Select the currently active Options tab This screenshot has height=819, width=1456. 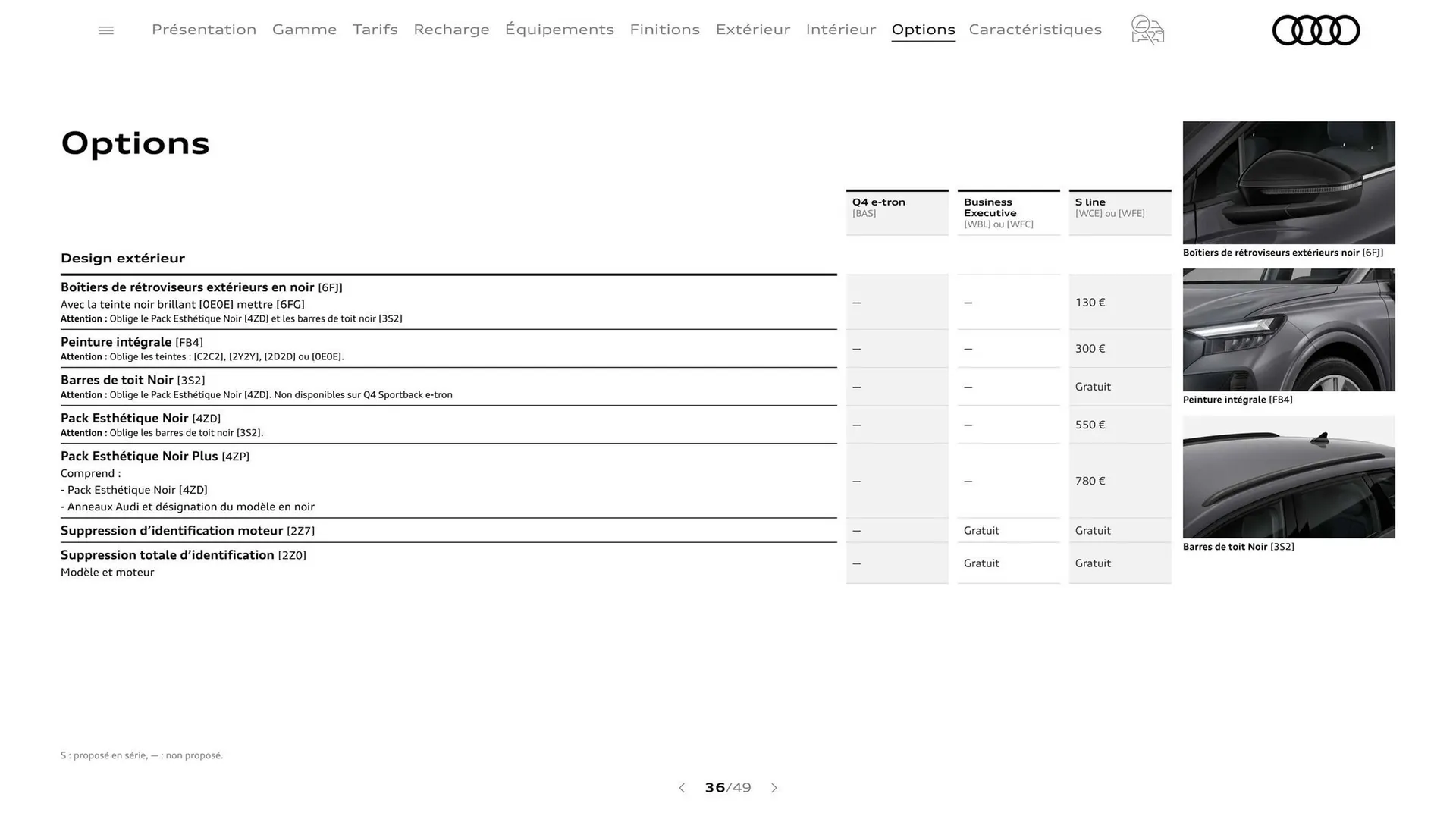(x=923, y=30)
